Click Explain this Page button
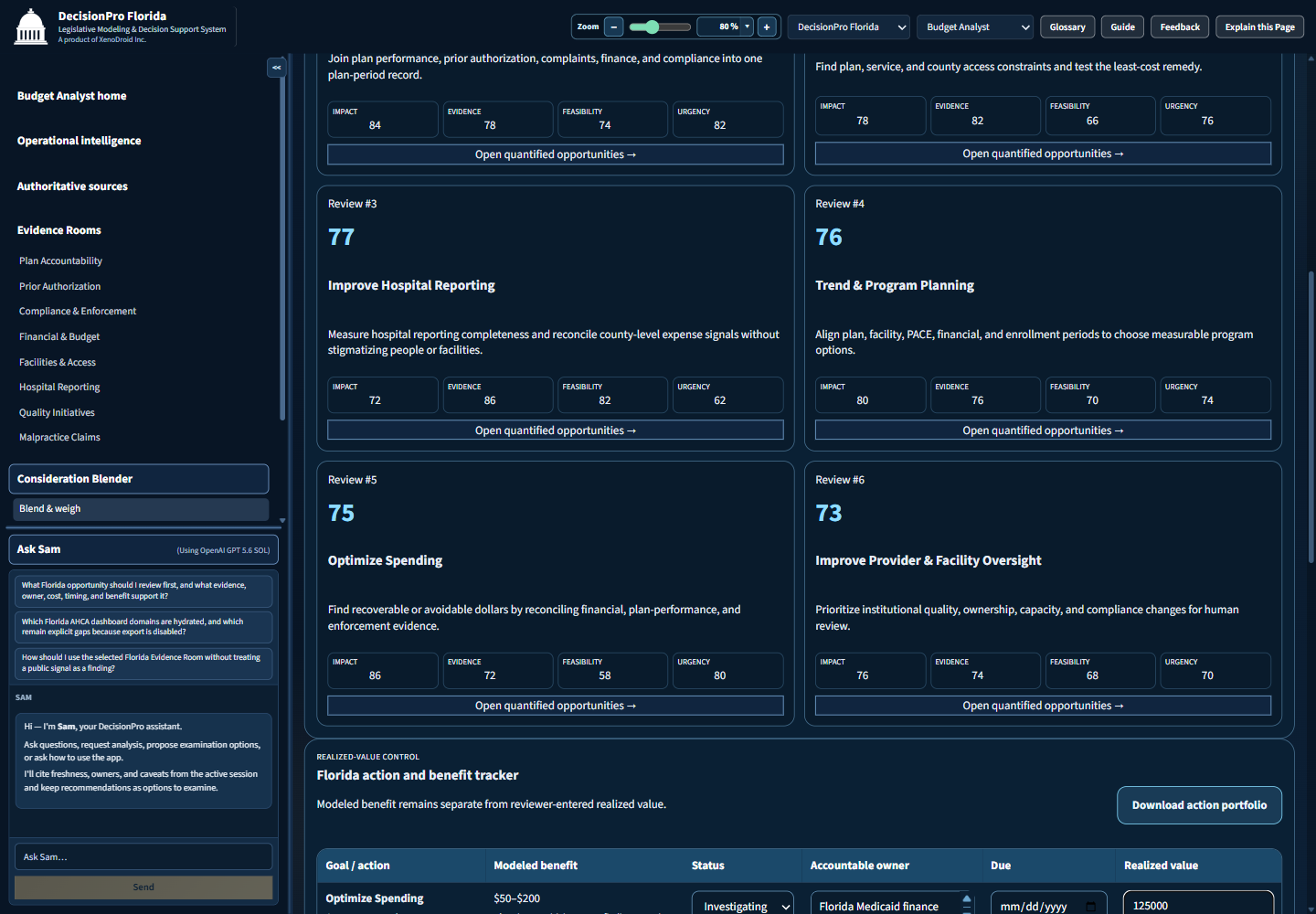Viewport: 1316px width, 914px height. click(x=1259, y=27)
